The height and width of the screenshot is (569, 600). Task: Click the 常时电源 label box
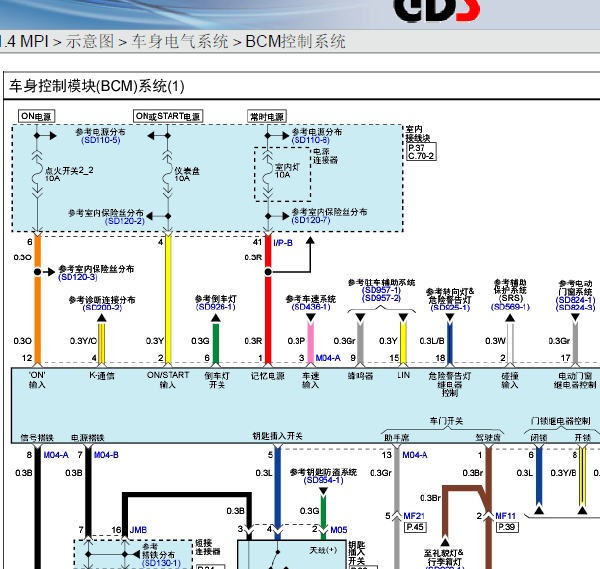[x=267, y=117]
